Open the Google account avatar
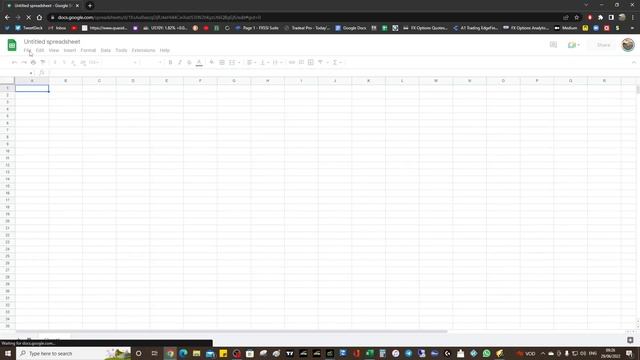This screenshot has height=360, width=640. click(628, 45)
